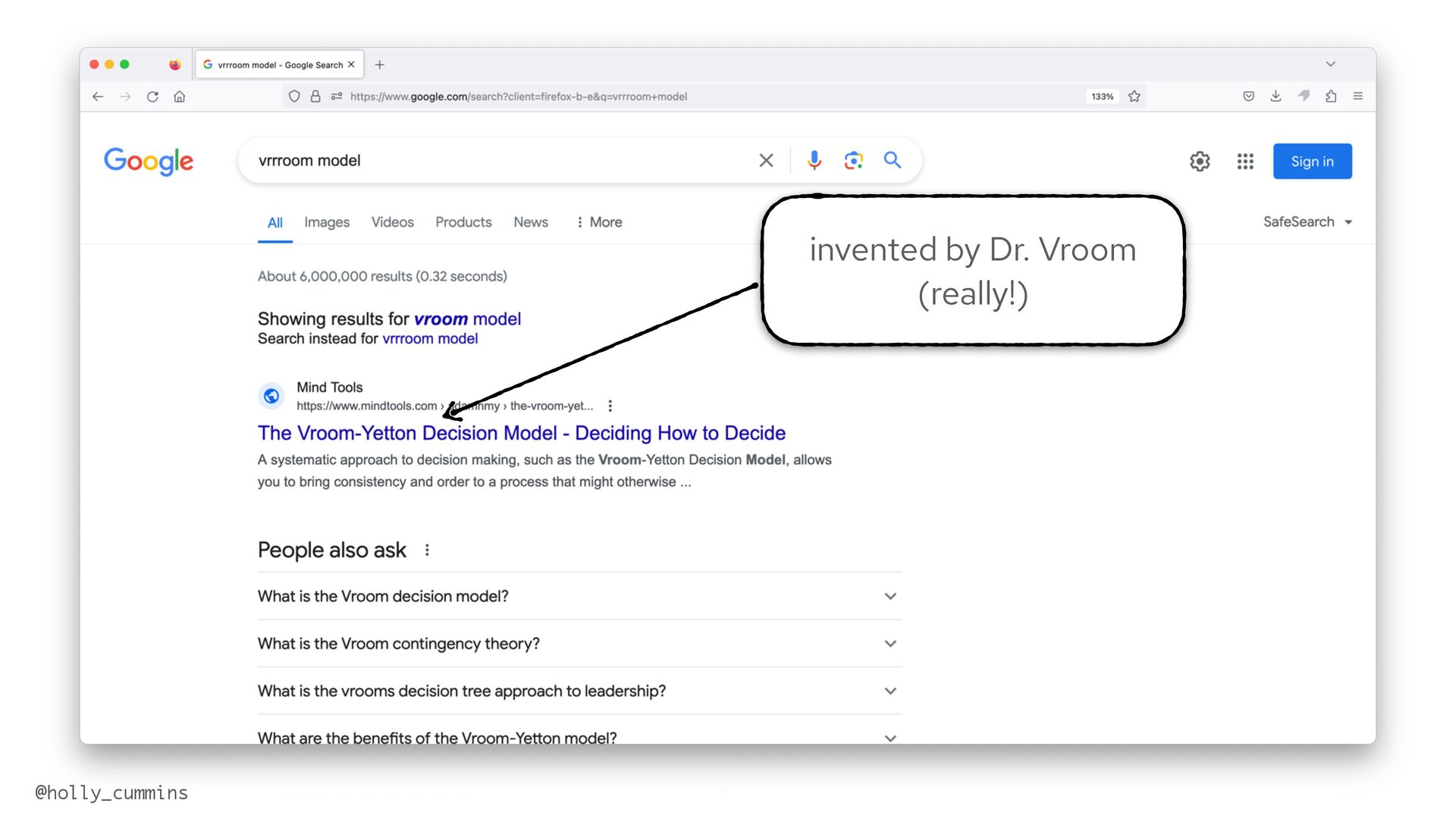Switch to the Images results tab
This screenshot has width=1456, height=819.
327,221
